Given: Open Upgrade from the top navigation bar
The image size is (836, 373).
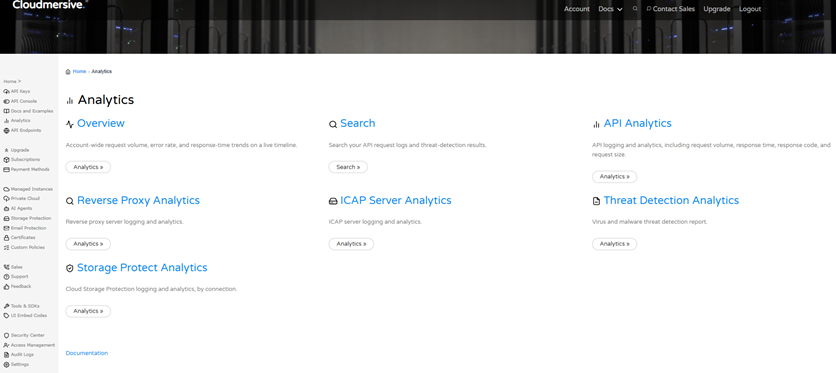Looking at the screenshot, I should click(x=717, y=9).
